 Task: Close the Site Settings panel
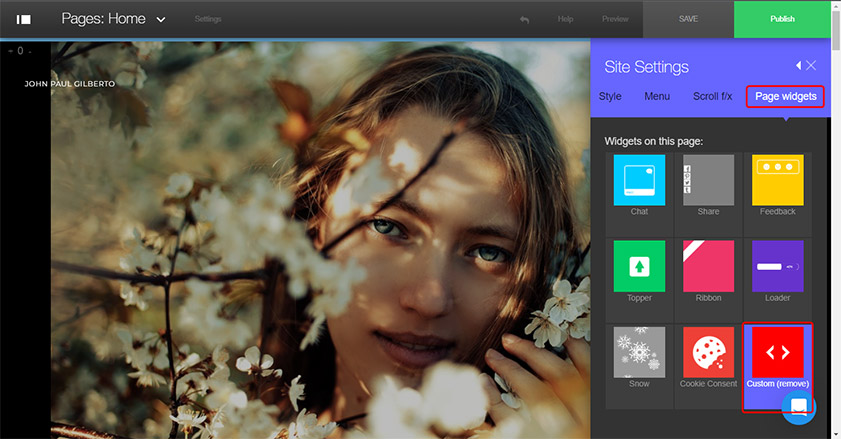[x=812, y=65]
